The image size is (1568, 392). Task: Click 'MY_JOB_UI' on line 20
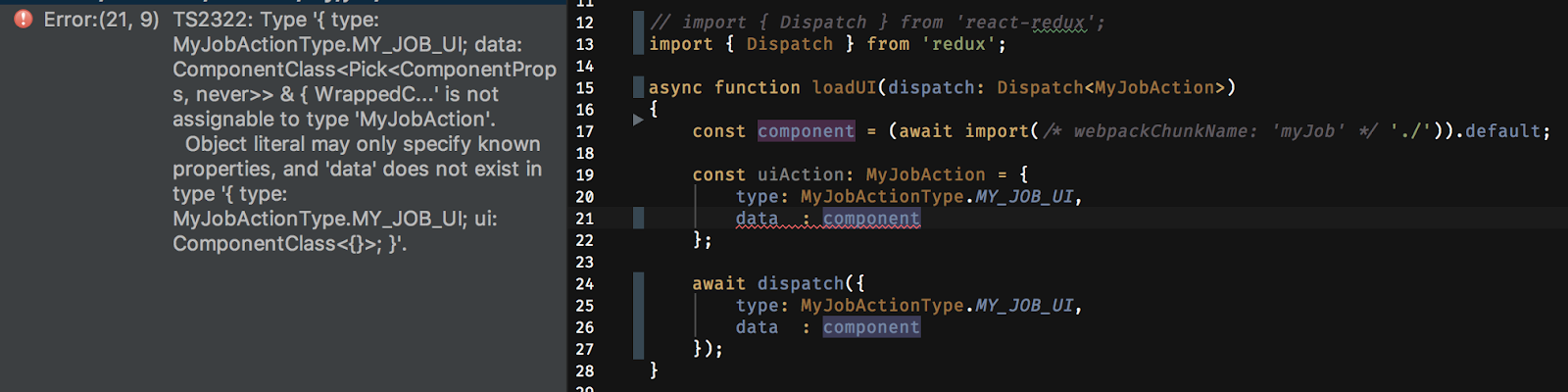[1024, 197]
